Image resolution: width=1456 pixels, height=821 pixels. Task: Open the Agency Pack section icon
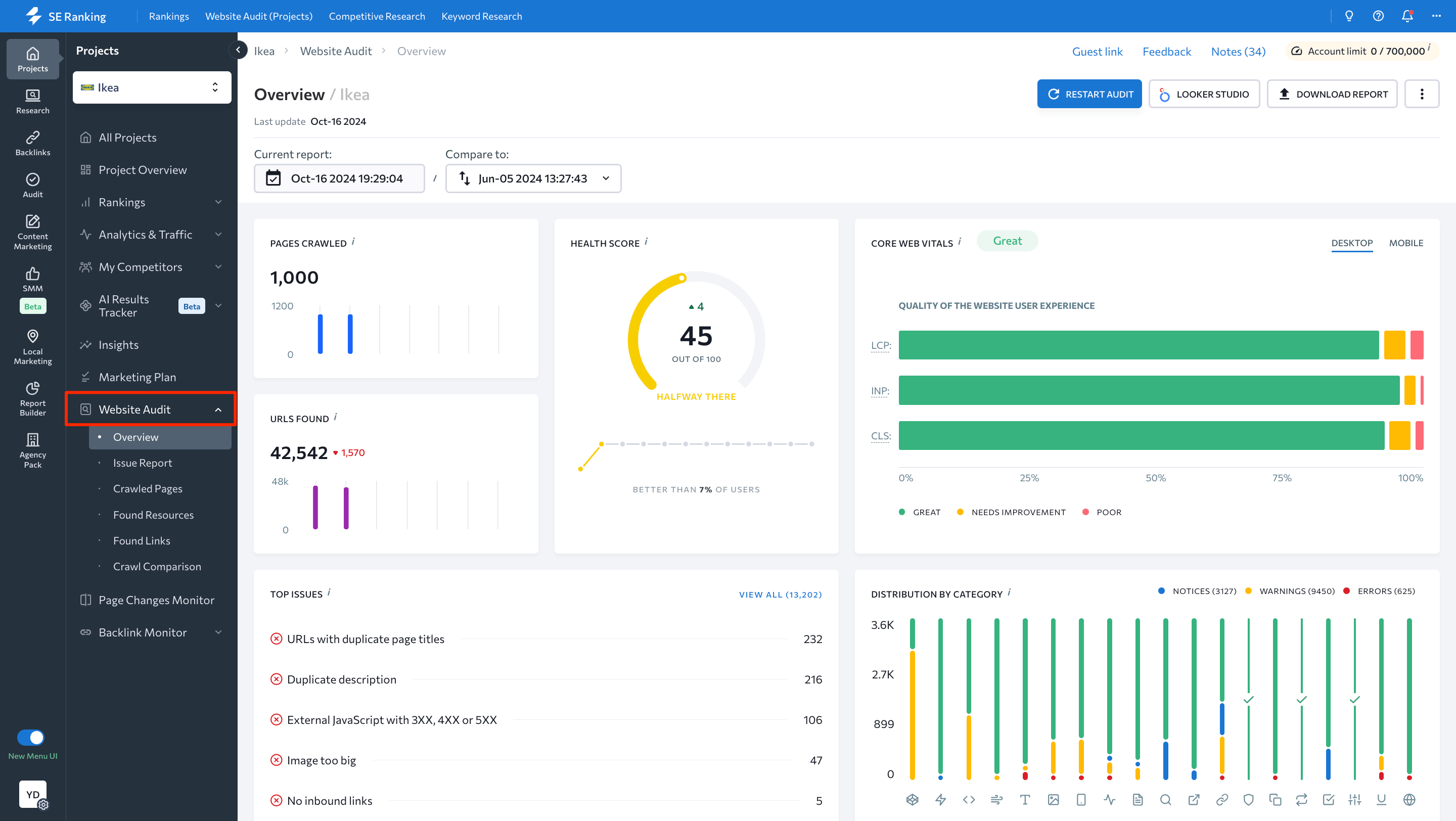click(x=33, y=450)
